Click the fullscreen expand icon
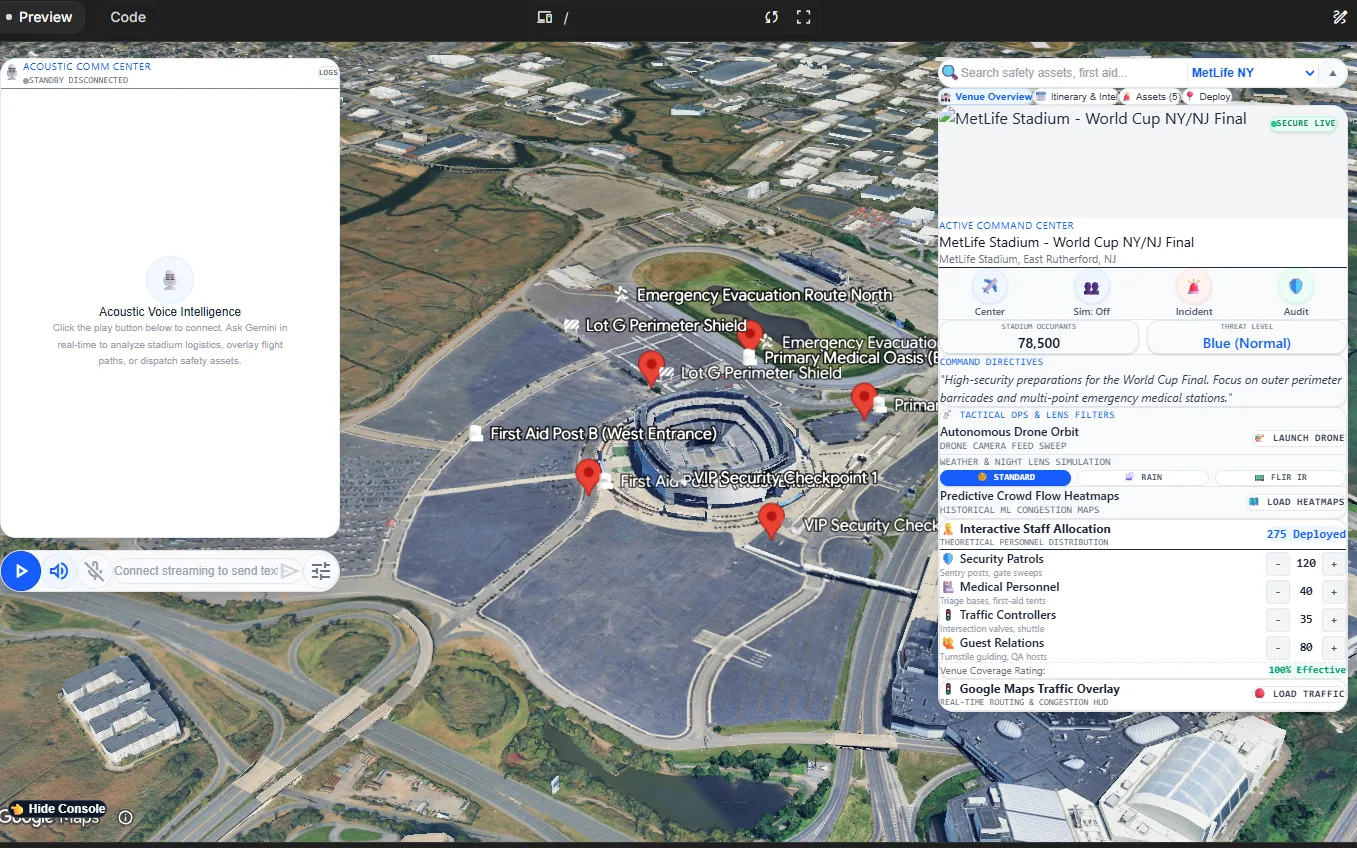1357x848 pixels. click(x=803, y=17)
